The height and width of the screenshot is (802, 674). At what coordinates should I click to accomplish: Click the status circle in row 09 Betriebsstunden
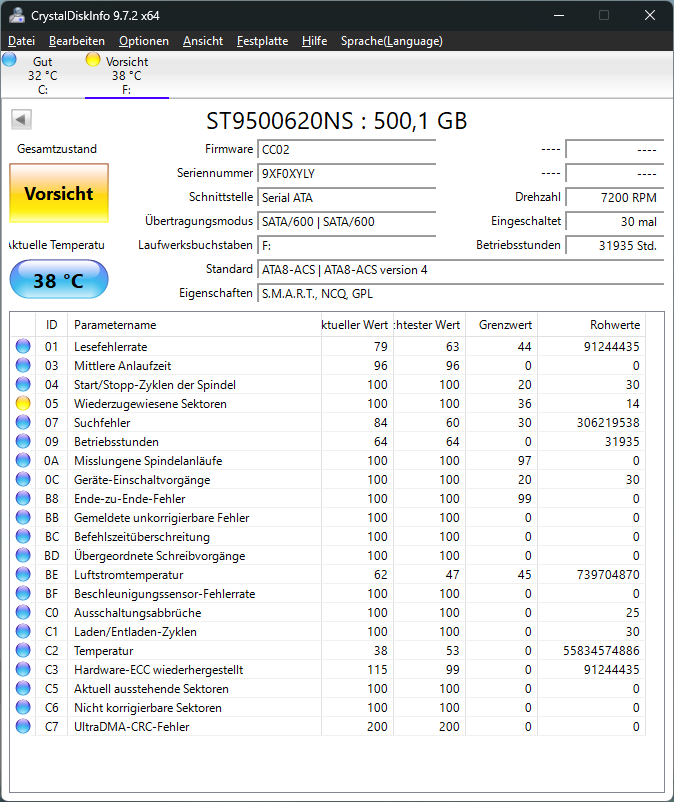(x=23, y=441)
